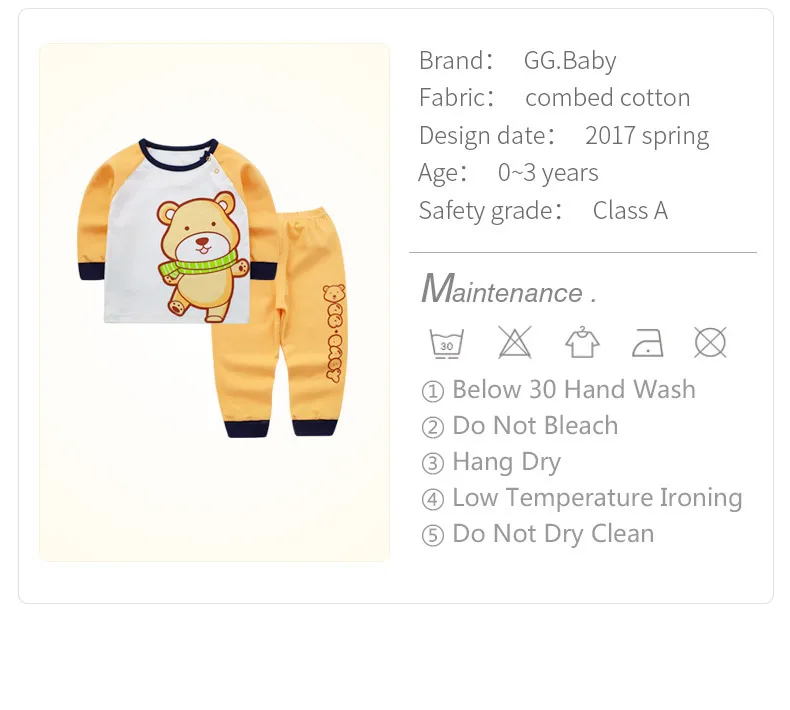Screen dimensions: 790x710
Task: Click the yellow pants in product image
Action: (x=280, y=322)
